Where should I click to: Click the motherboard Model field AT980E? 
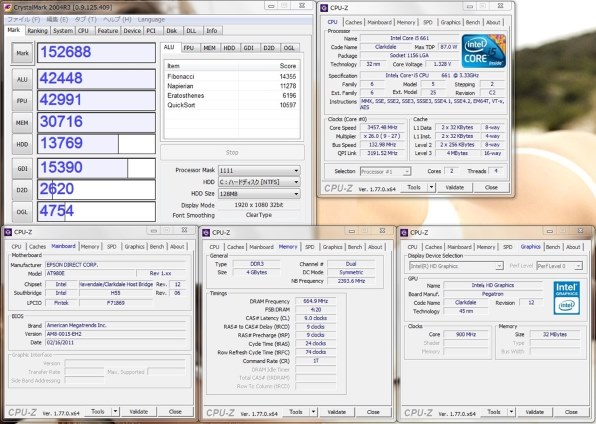pyautogui.click(x=90, y=273)
